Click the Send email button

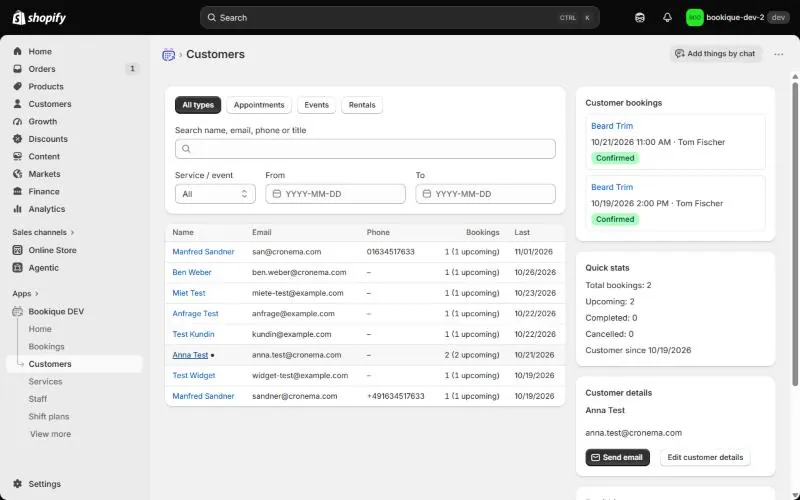pos(617,458)
